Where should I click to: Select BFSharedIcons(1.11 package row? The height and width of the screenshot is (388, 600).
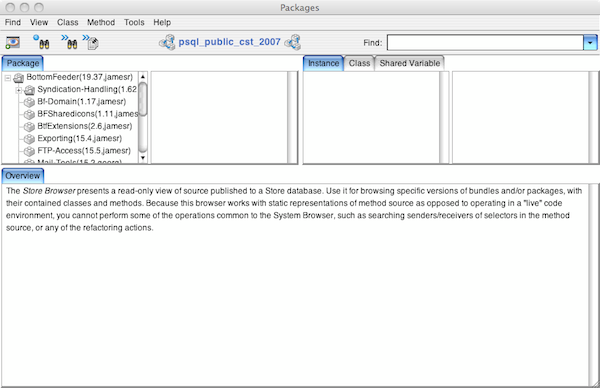coord(87,114)
